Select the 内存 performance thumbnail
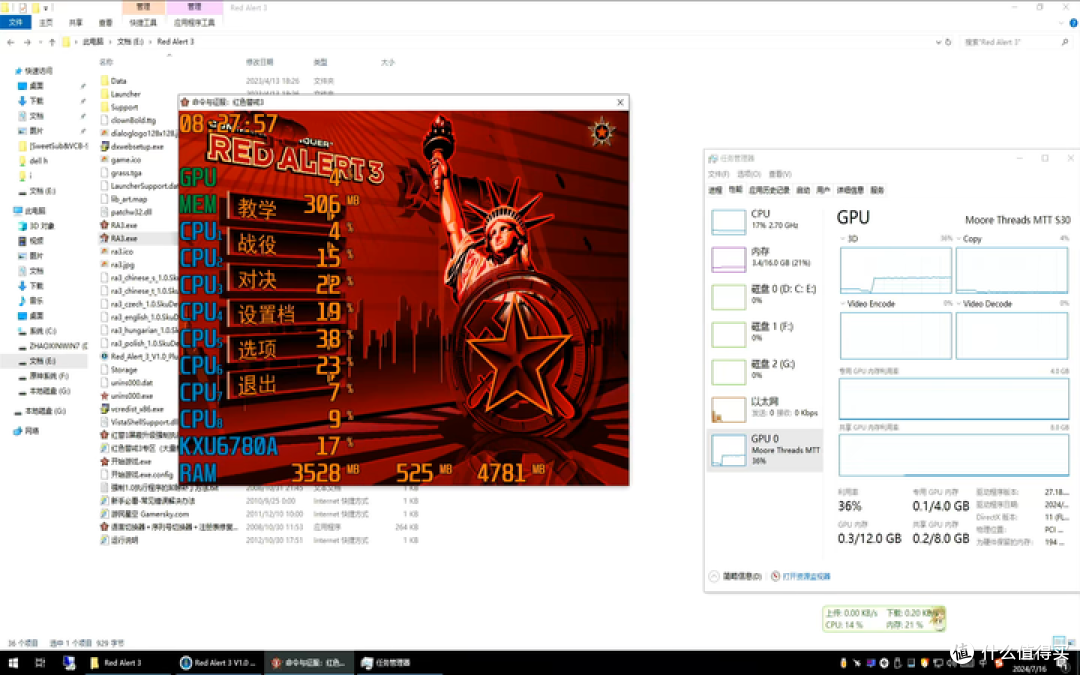Screen dimensions: 1080x675 click(x=729, y=260)
